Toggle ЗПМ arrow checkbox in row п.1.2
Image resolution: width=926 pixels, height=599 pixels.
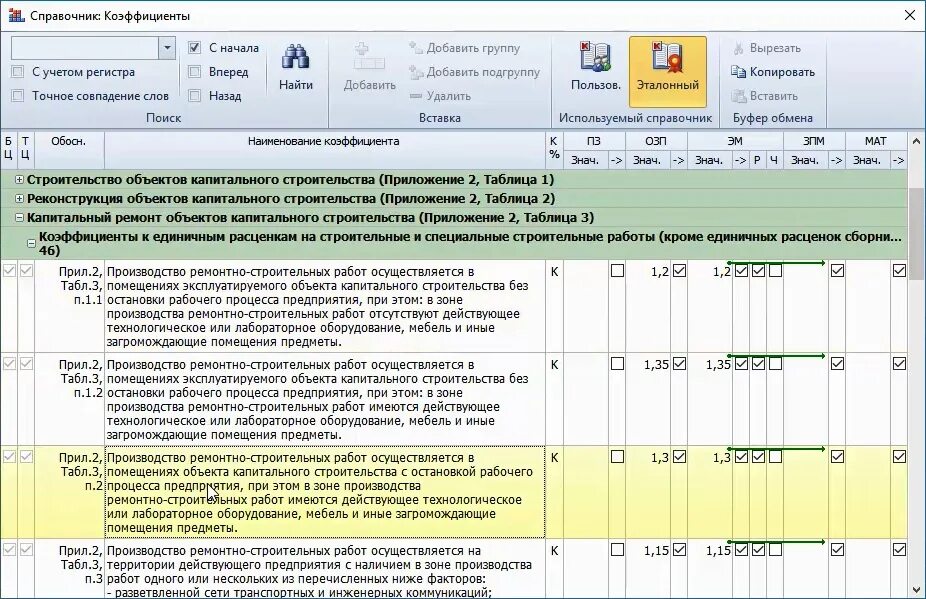(x=837, y=363)
